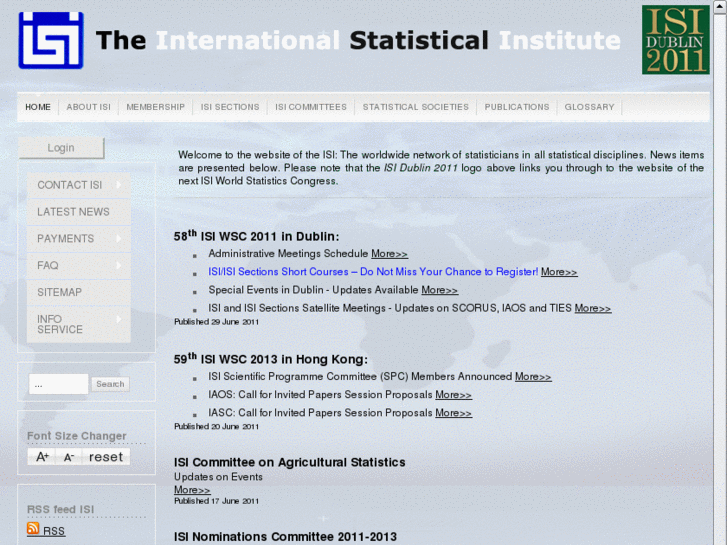Open the MEMBERSHIP menu
The height and width of the screenshot is (545, 727).
coord(155,107)
